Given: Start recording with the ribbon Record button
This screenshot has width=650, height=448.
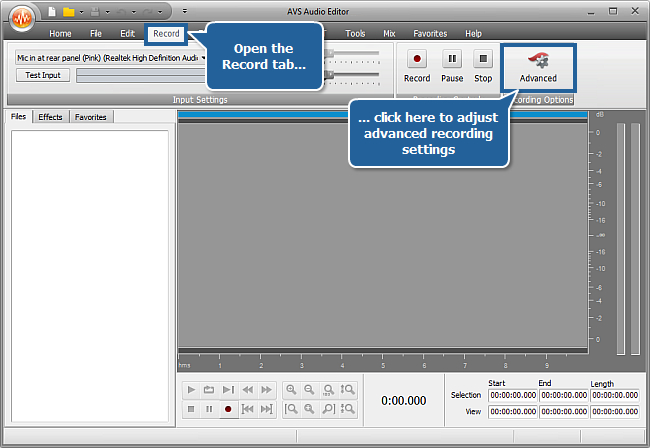Looking at the screenshot, I should pyautogui.click(x=417, y=66).
